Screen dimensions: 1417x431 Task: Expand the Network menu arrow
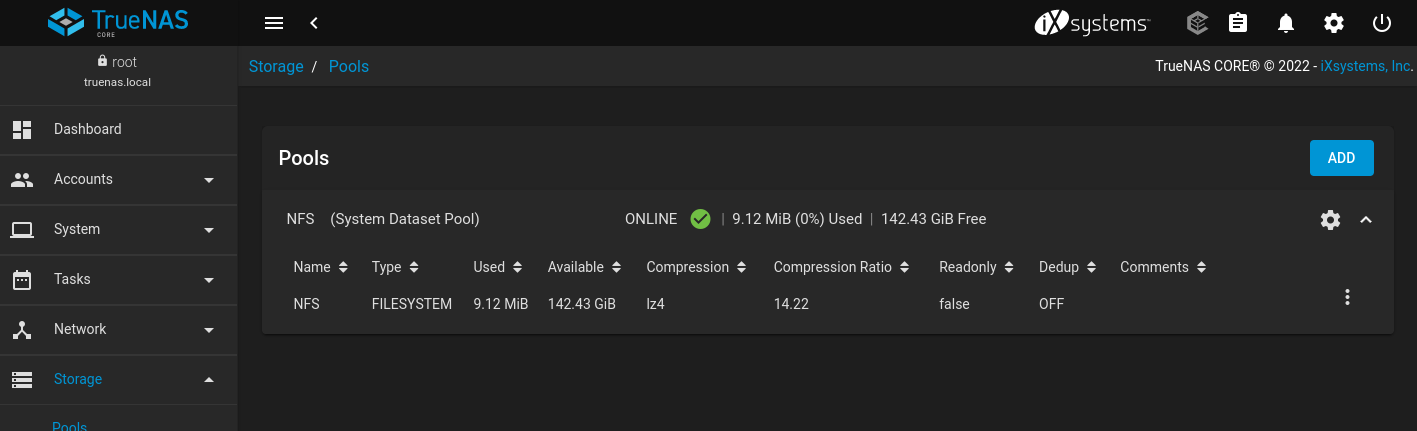(x=209, y=330)
